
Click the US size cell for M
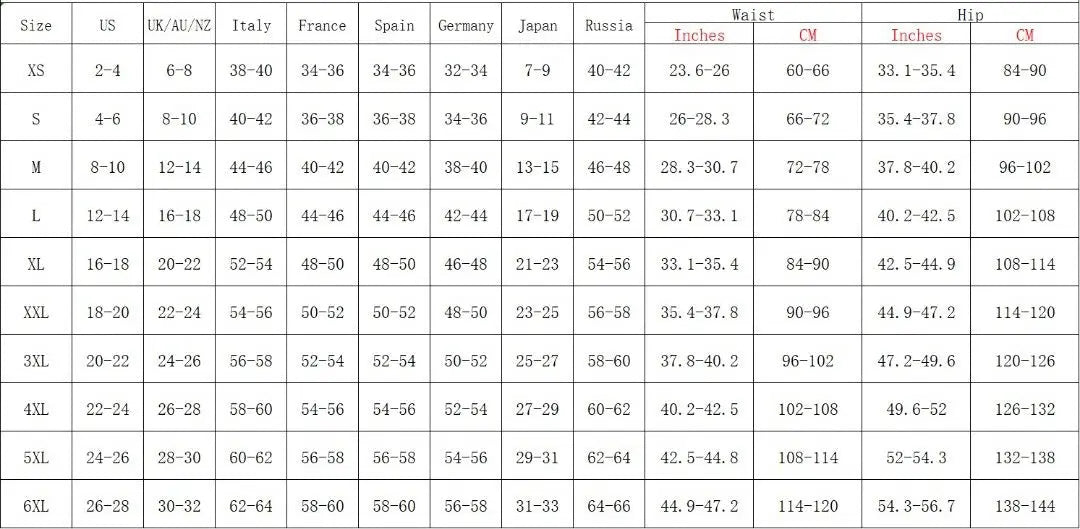click(107, 168)
